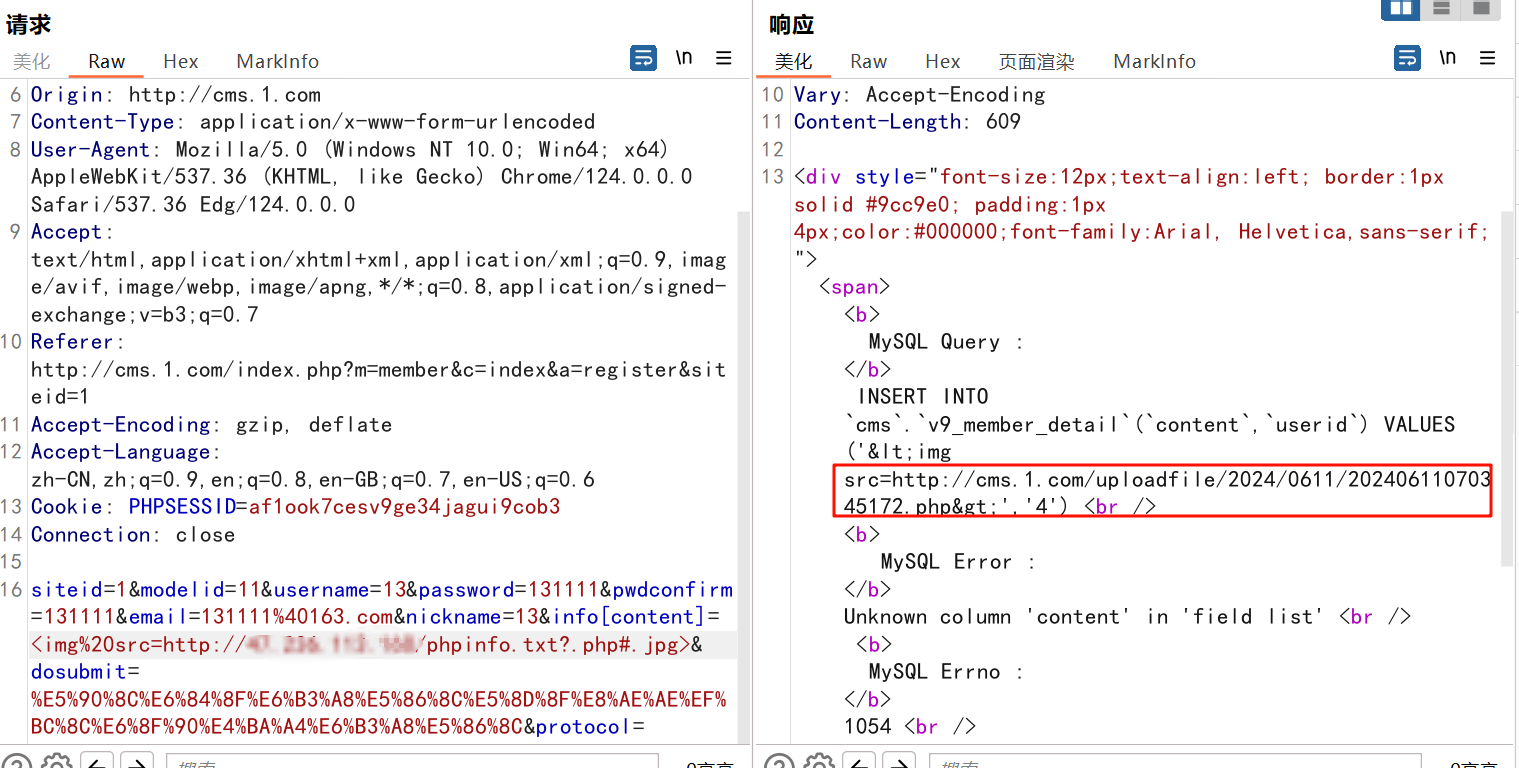Select the 美化 tab in the response panel
The height and width of the screenshot is (768, 1519).
[794, 61]
